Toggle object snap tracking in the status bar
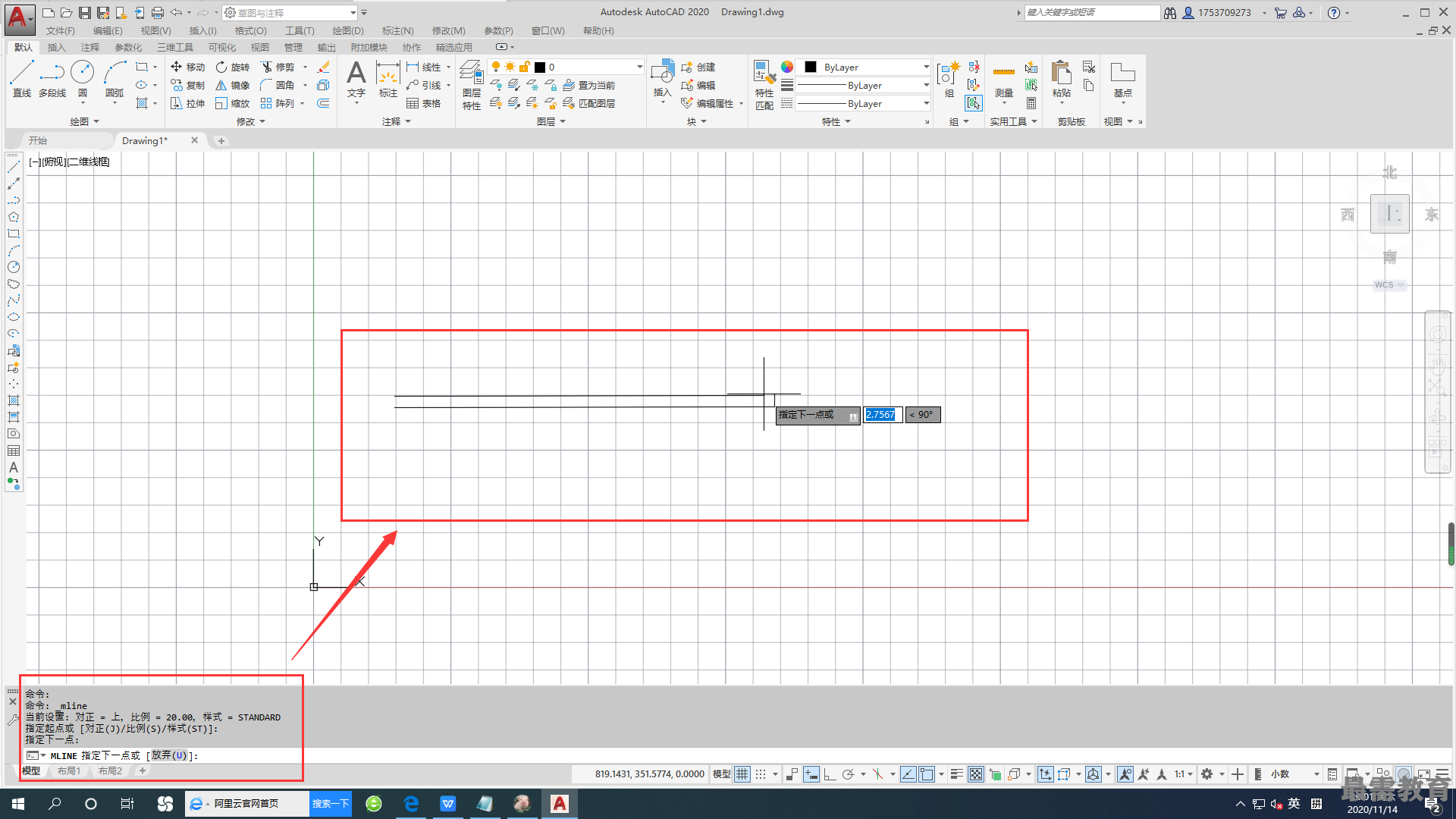Image resolution: width=1456 pixels, height=819 pixels. [x=908, y=774]
